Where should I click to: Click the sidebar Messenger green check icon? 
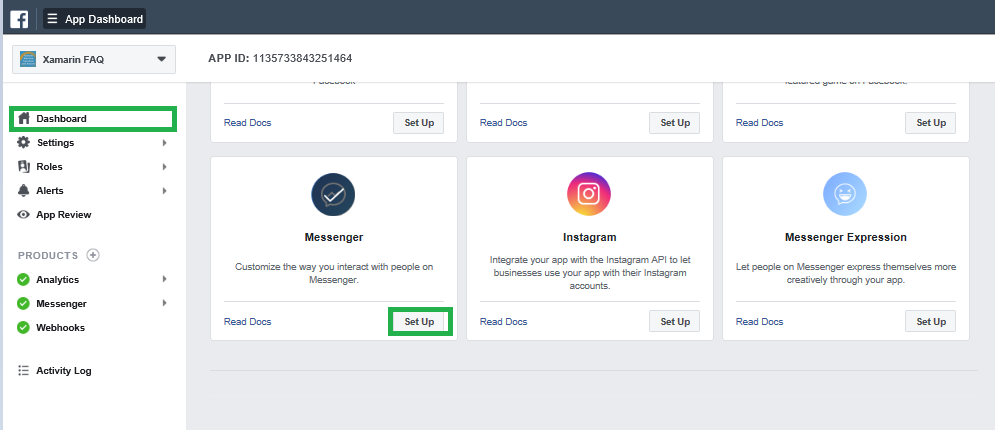pos(24,304)
